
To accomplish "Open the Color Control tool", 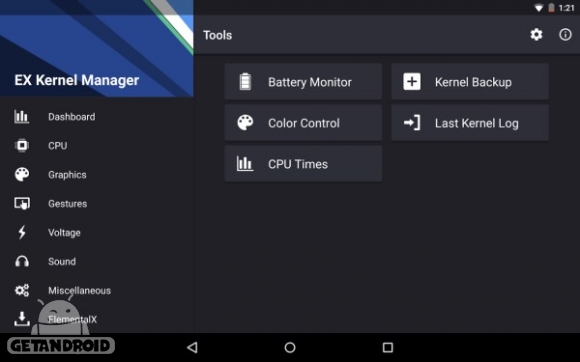I will [303, 123].
